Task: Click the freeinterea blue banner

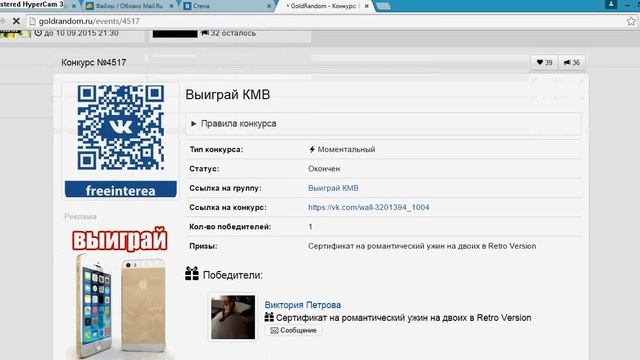Action: (x=120, y=190)
